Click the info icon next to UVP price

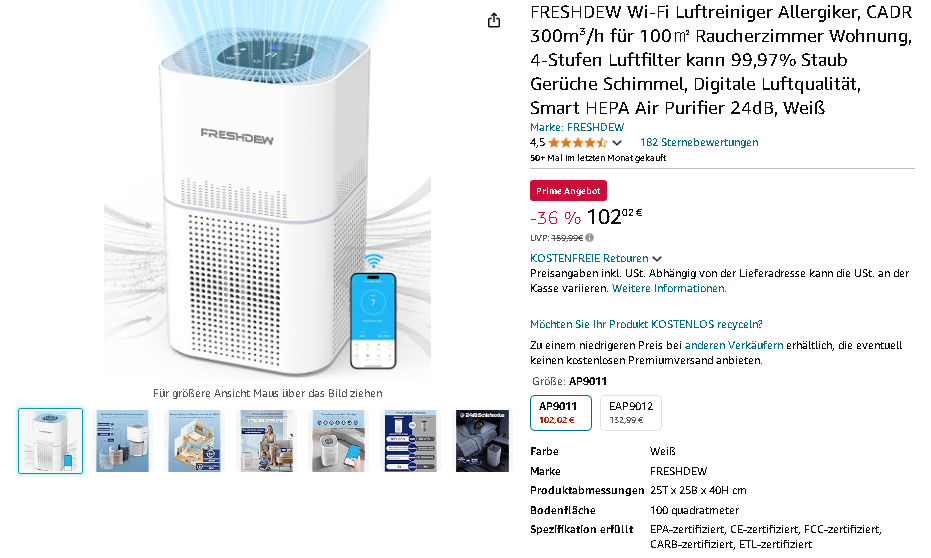pyautogui.click(x=590, y=237)
